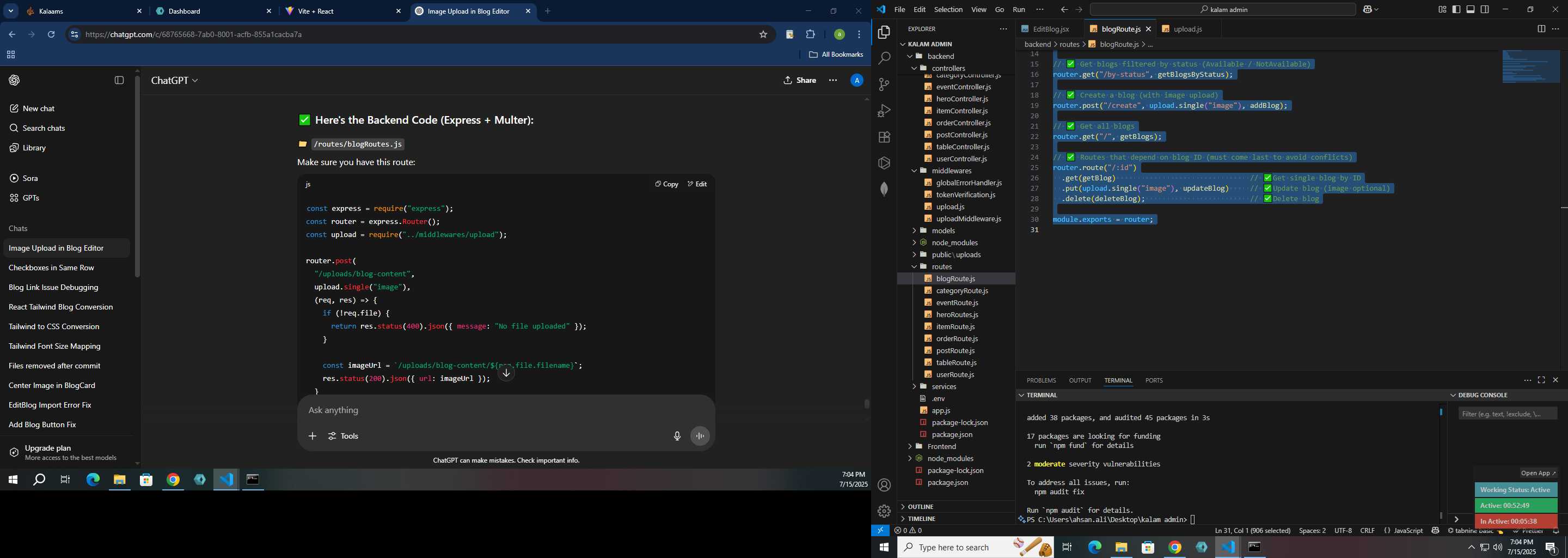Go back using VS Code navigation arrow
This screenshot has height=558, width=1568.
point(1064,10)
